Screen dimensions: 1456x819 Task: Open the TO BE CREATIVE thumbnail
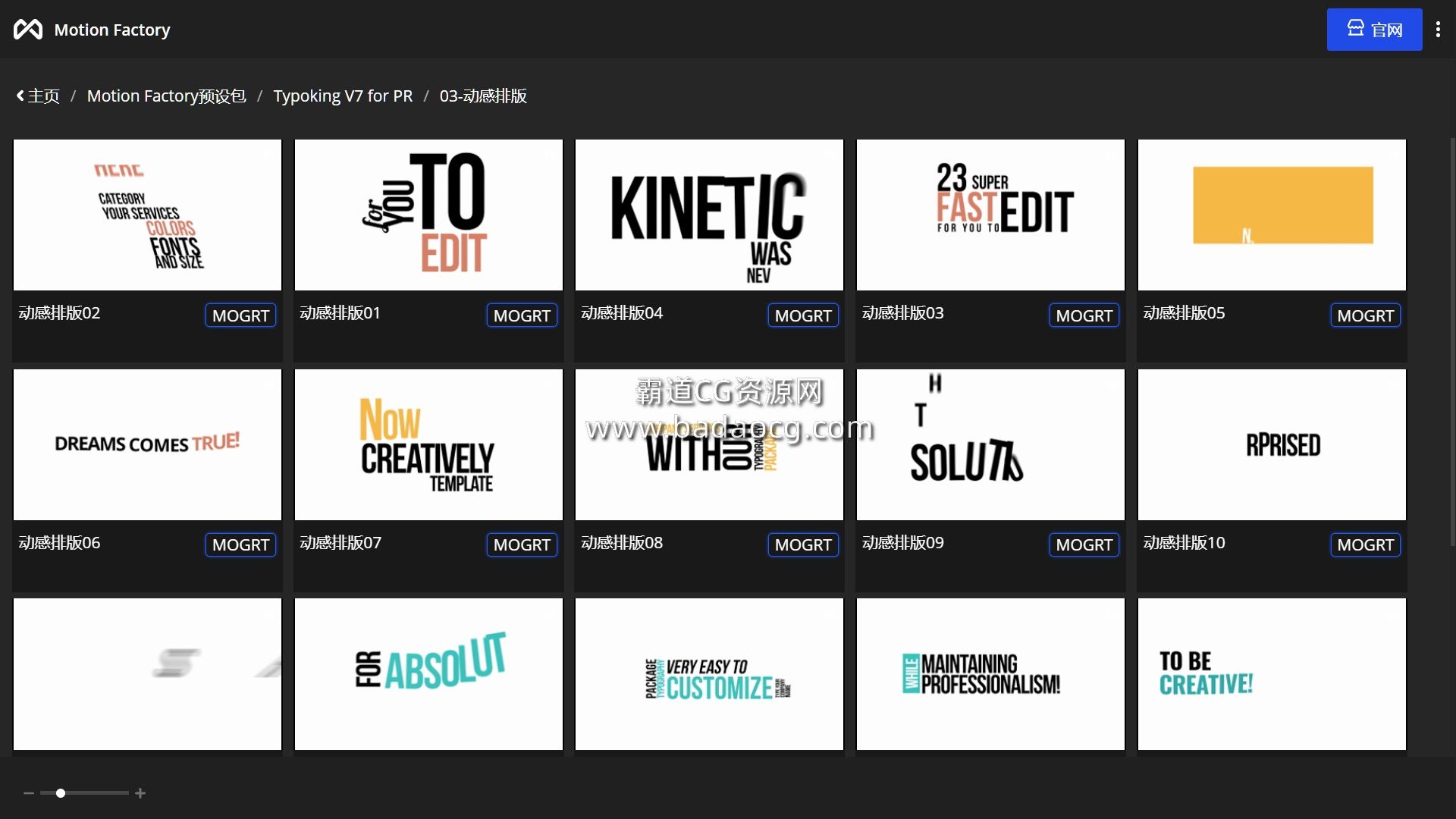pos(1272,674)
